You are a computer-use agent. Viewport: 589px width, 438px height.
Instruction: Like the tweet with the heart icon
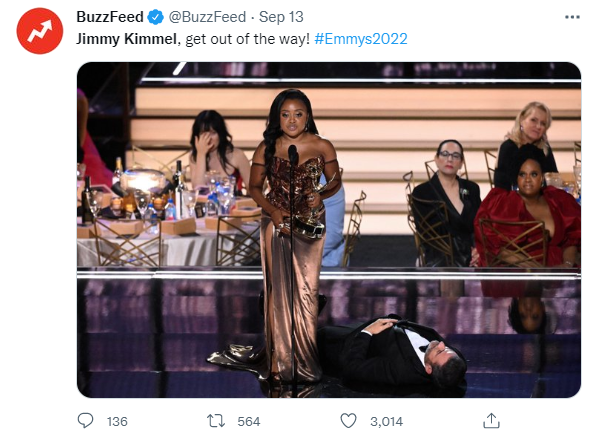[348, 421]
